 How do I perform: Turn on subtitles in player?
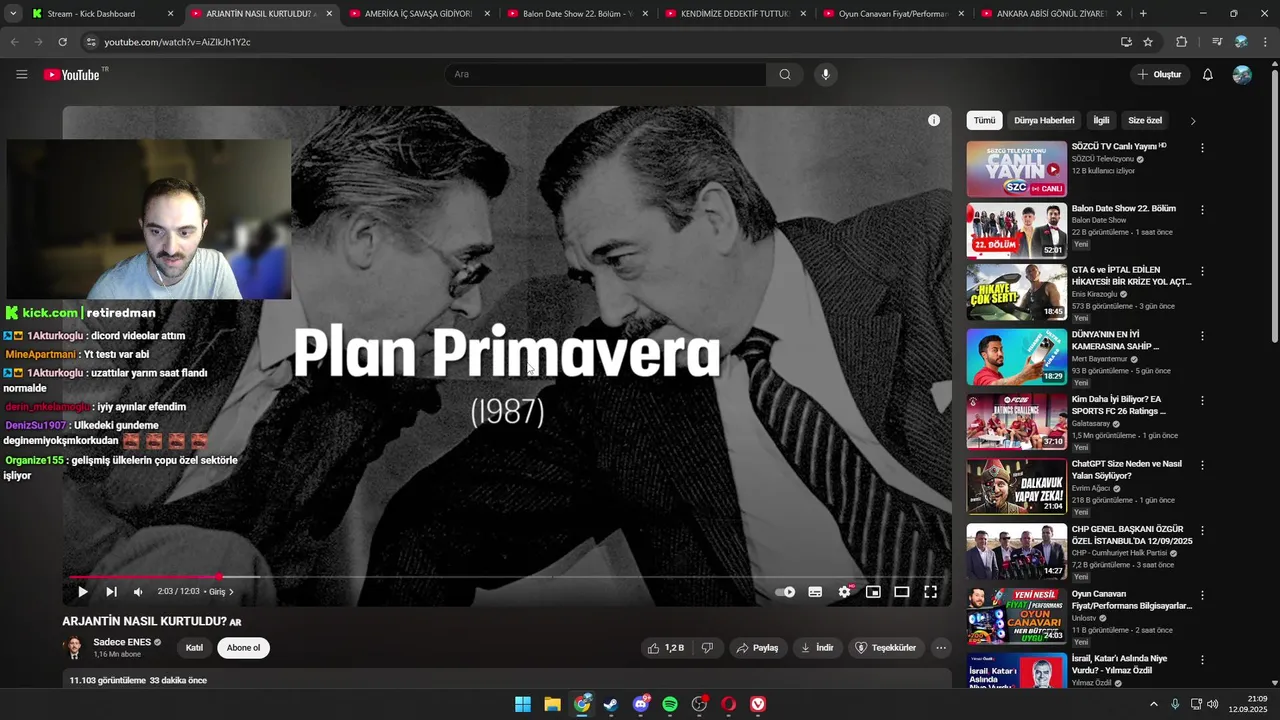(x=815, y=592)
